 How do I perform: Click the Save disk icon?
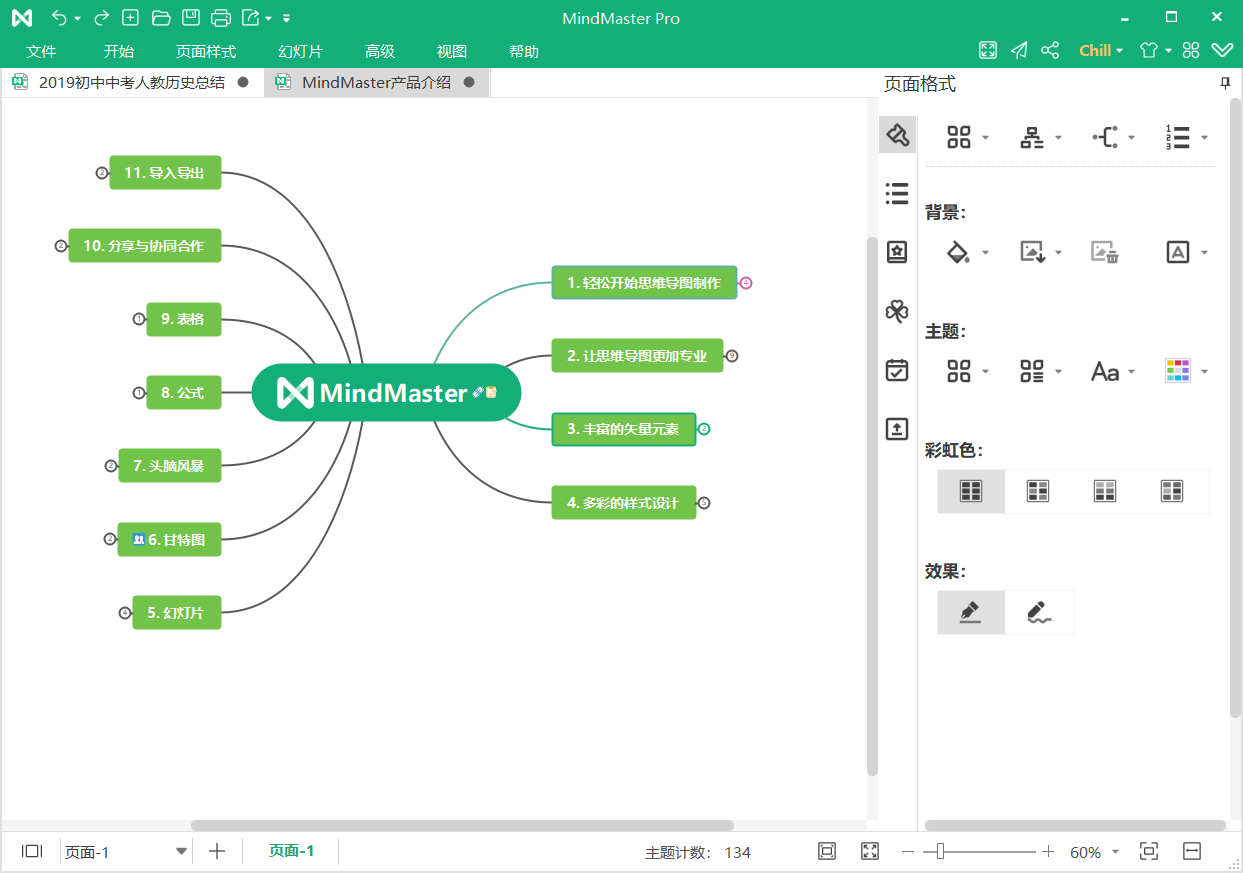point(191,18)
